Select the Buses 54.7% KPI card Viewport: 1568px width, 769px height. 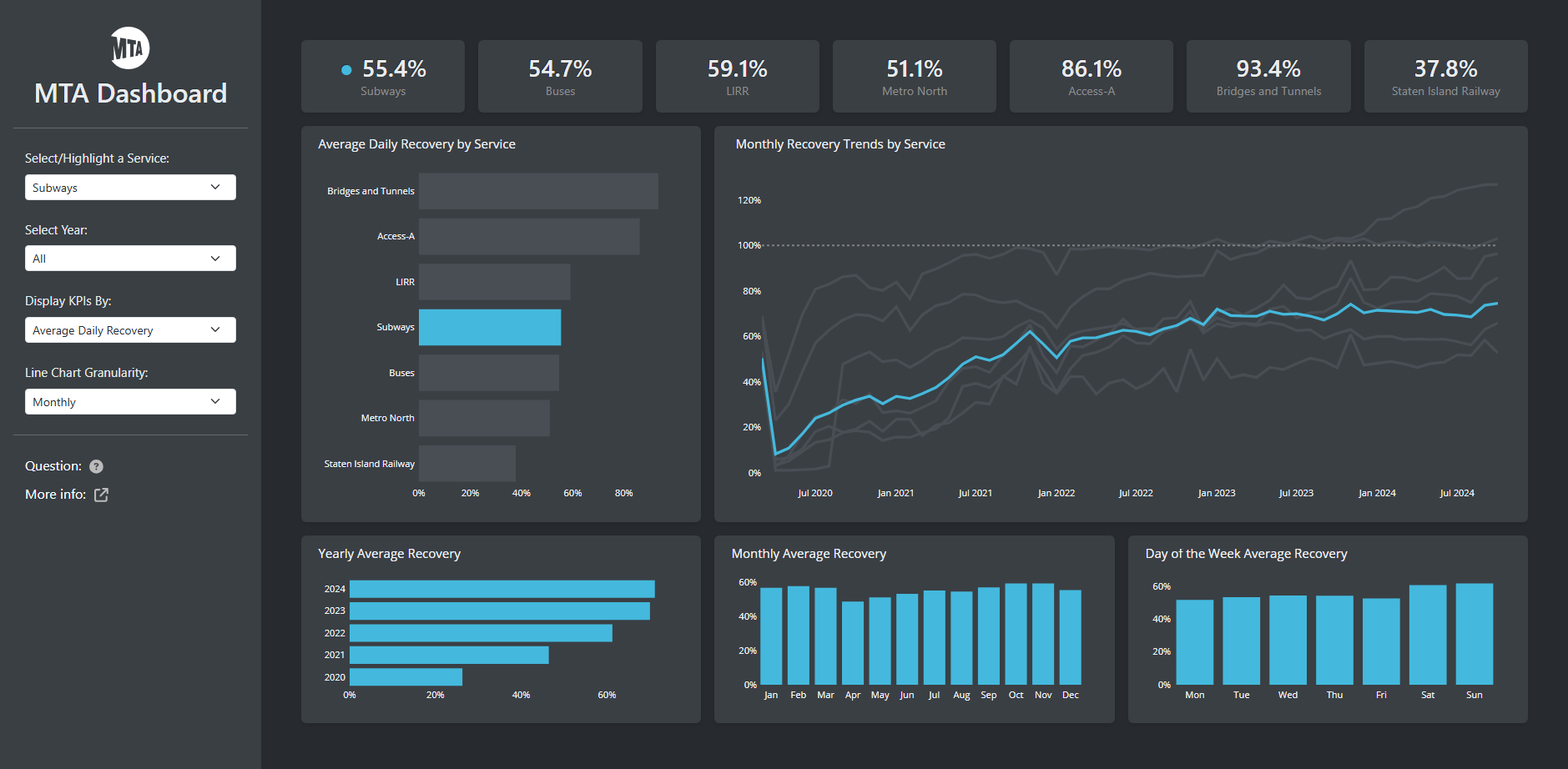coord(560,76)
